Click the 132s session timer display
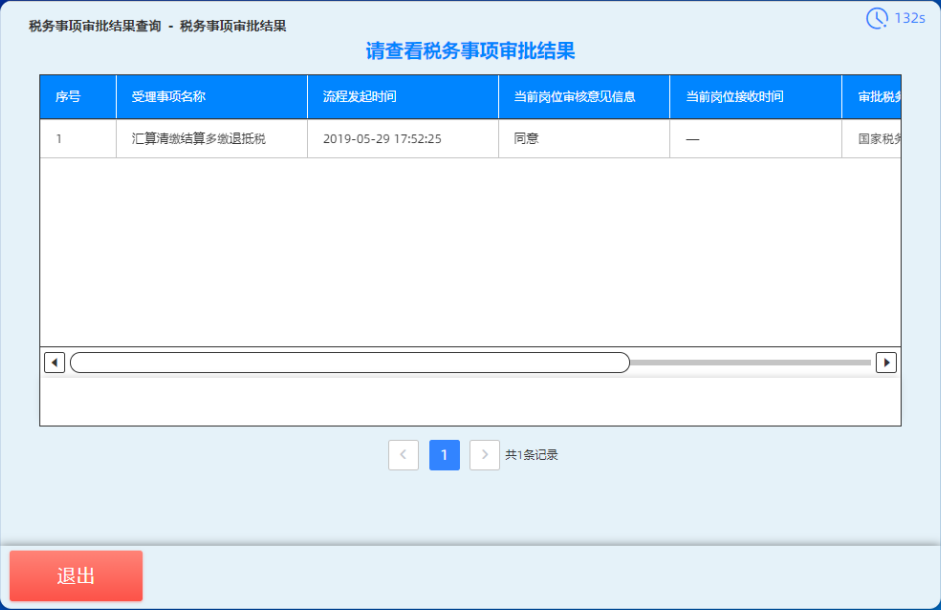This screenshot has height=610, width=941. [x=910, y=17]
